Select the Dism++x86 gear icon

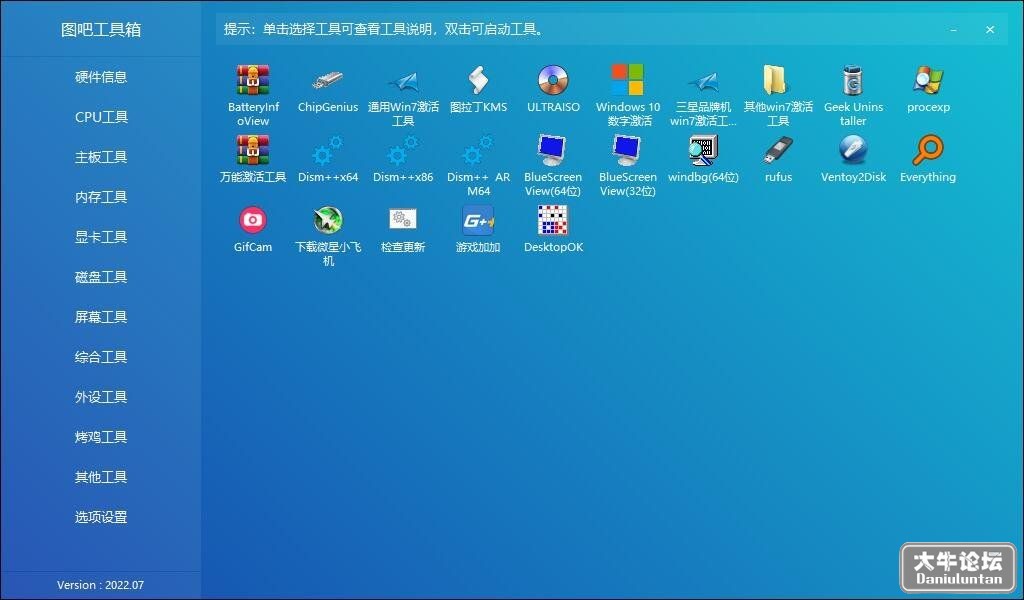tap(403, 150)
